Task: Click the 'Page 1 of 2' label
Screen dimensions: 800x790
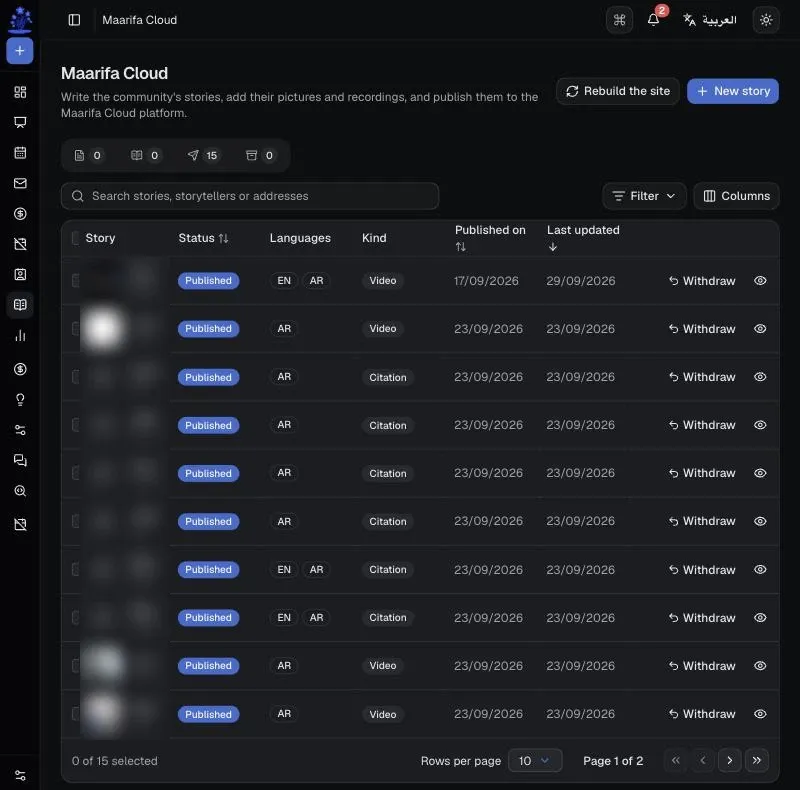Action: [613, 761]
